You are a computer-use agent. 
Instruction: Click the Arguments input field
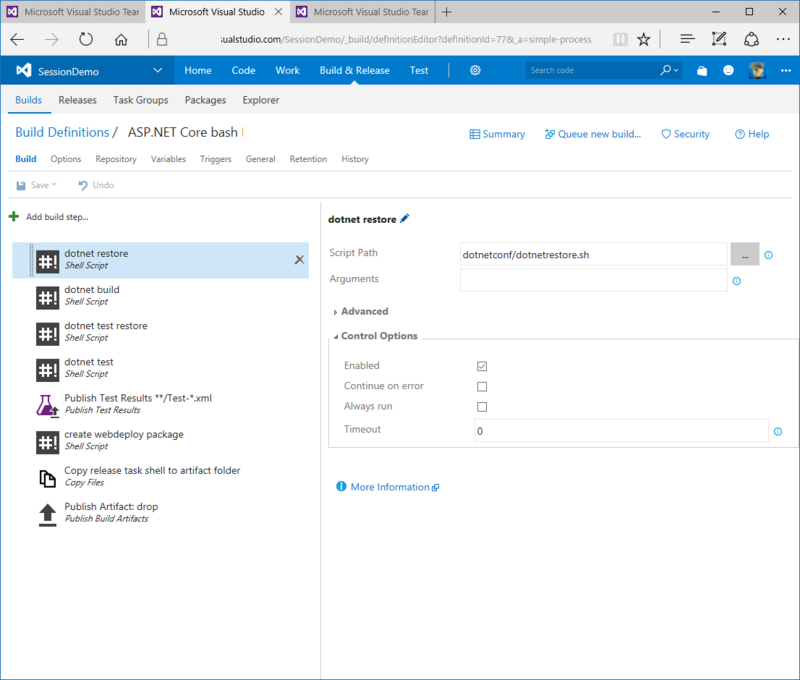593,280
